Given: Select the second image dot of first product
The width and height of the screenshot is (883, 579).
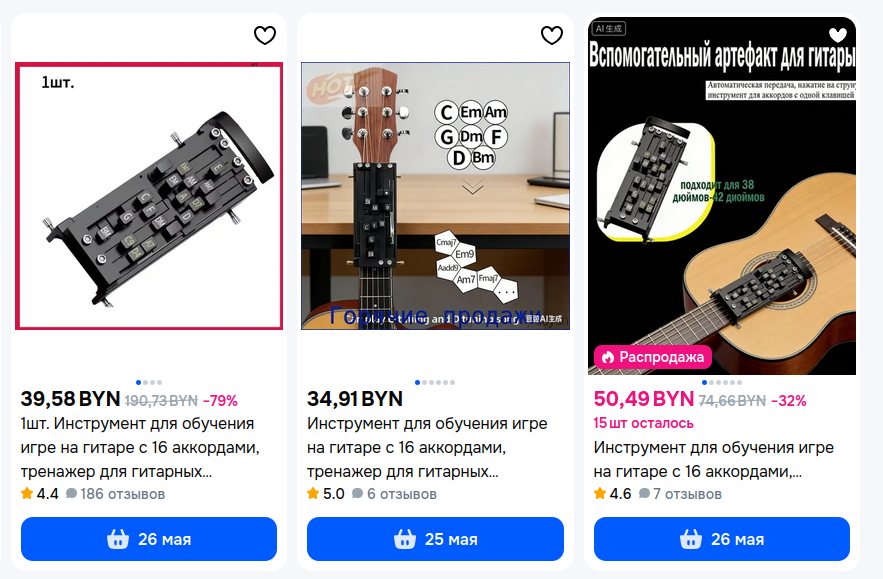Looking at the screenshot, I should [146, 382].
